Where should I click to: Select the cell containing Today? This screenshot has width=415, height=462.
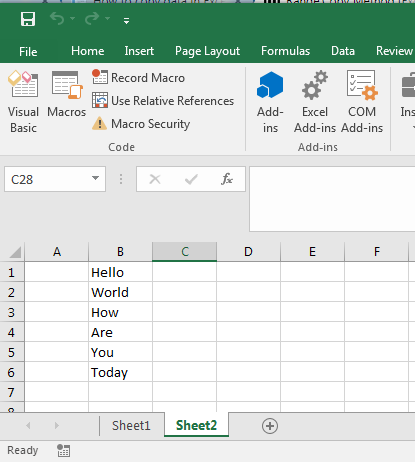pyautogui.click(x=120, y=372)
